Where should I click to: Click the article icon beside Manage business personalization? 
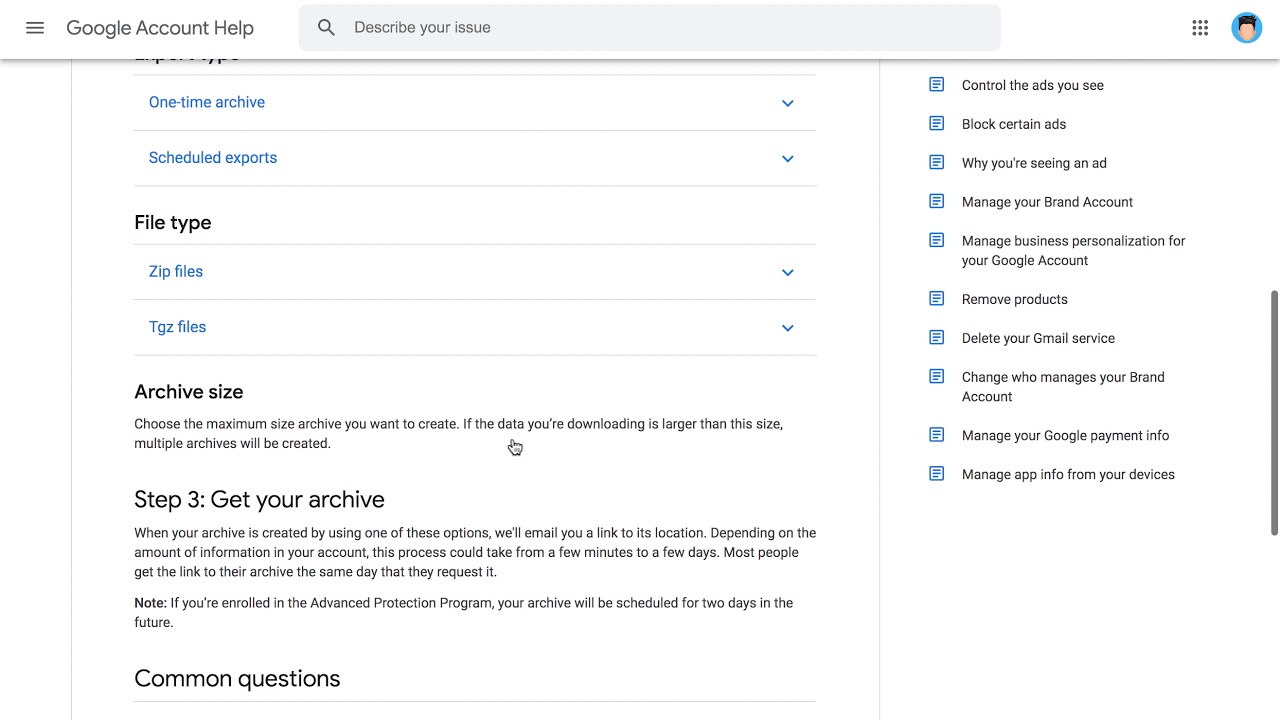(937, 241)
